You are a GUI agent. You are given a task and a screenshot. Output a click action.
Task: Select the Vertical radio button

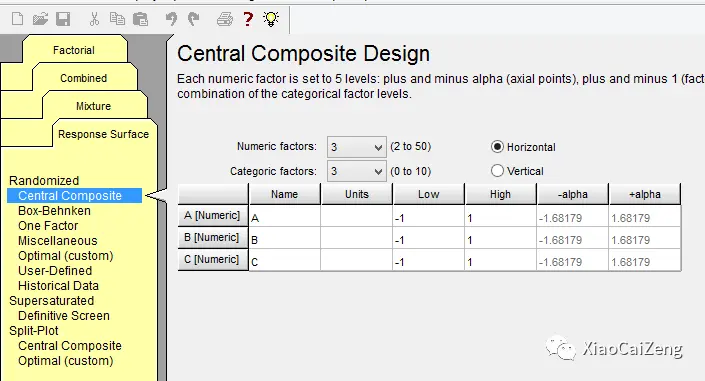coord(497,171)
